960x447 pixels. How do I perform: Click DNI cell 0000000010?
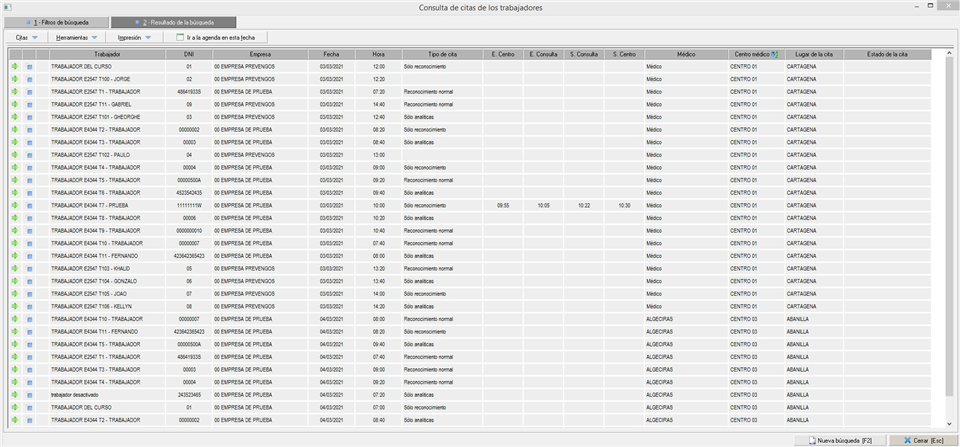(x=189, y=230)
